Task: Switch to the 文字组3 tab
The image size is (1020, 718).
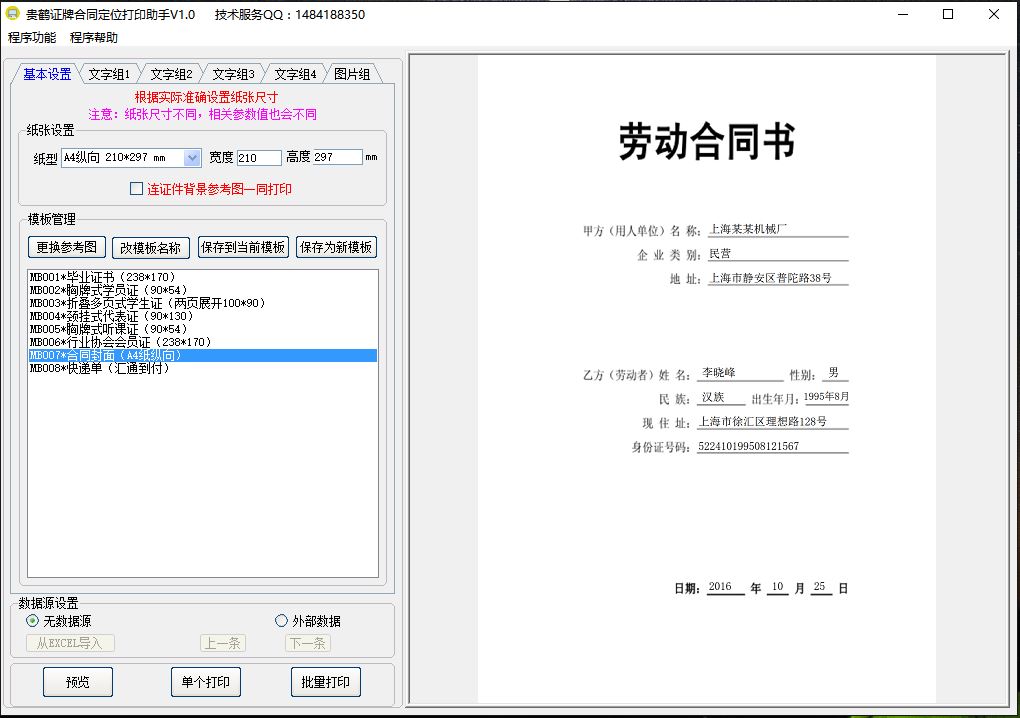Action: pos(233,74)
